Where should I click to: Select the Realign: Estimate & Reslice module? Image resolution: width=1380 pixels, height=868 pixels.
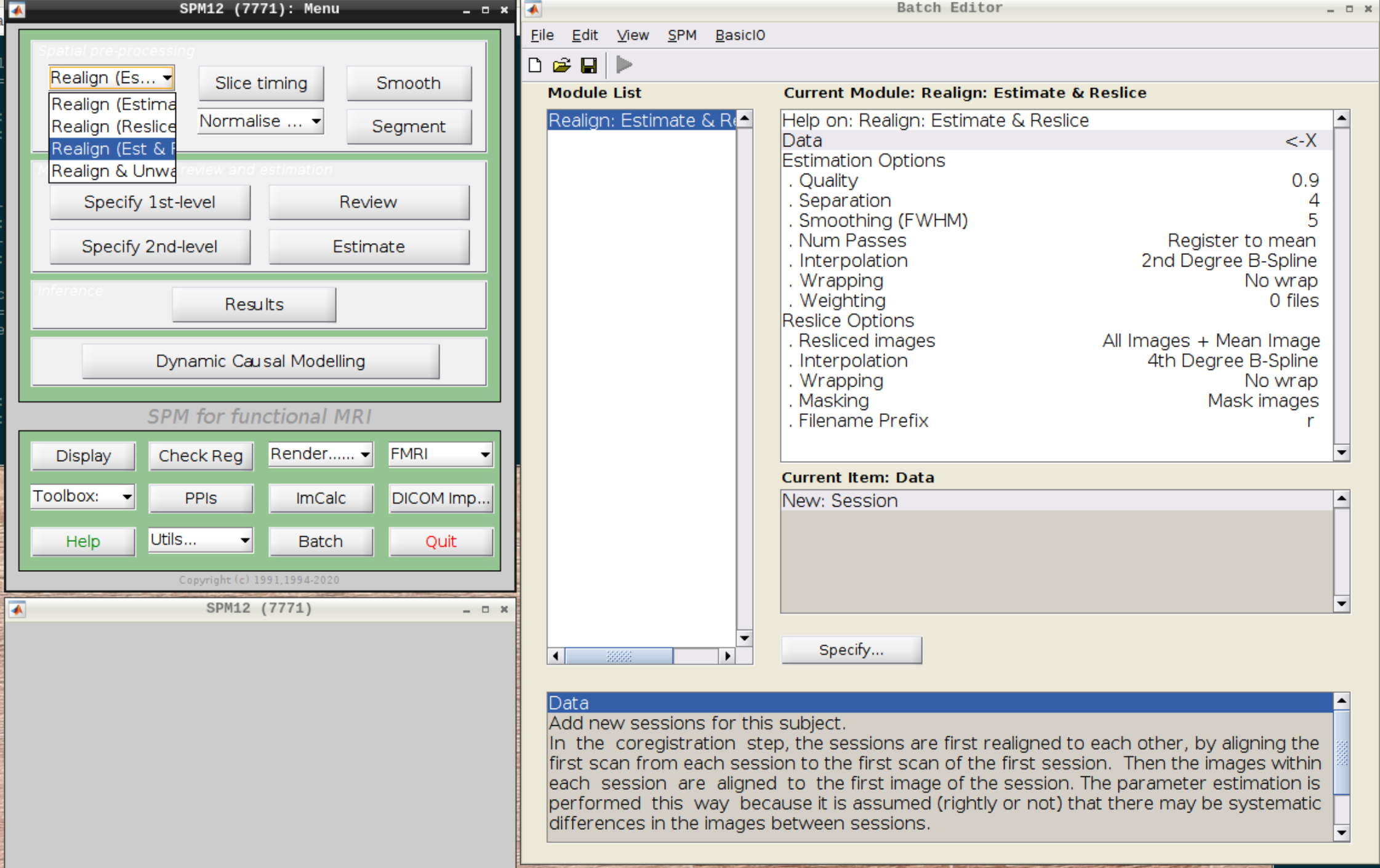[641, 120]
